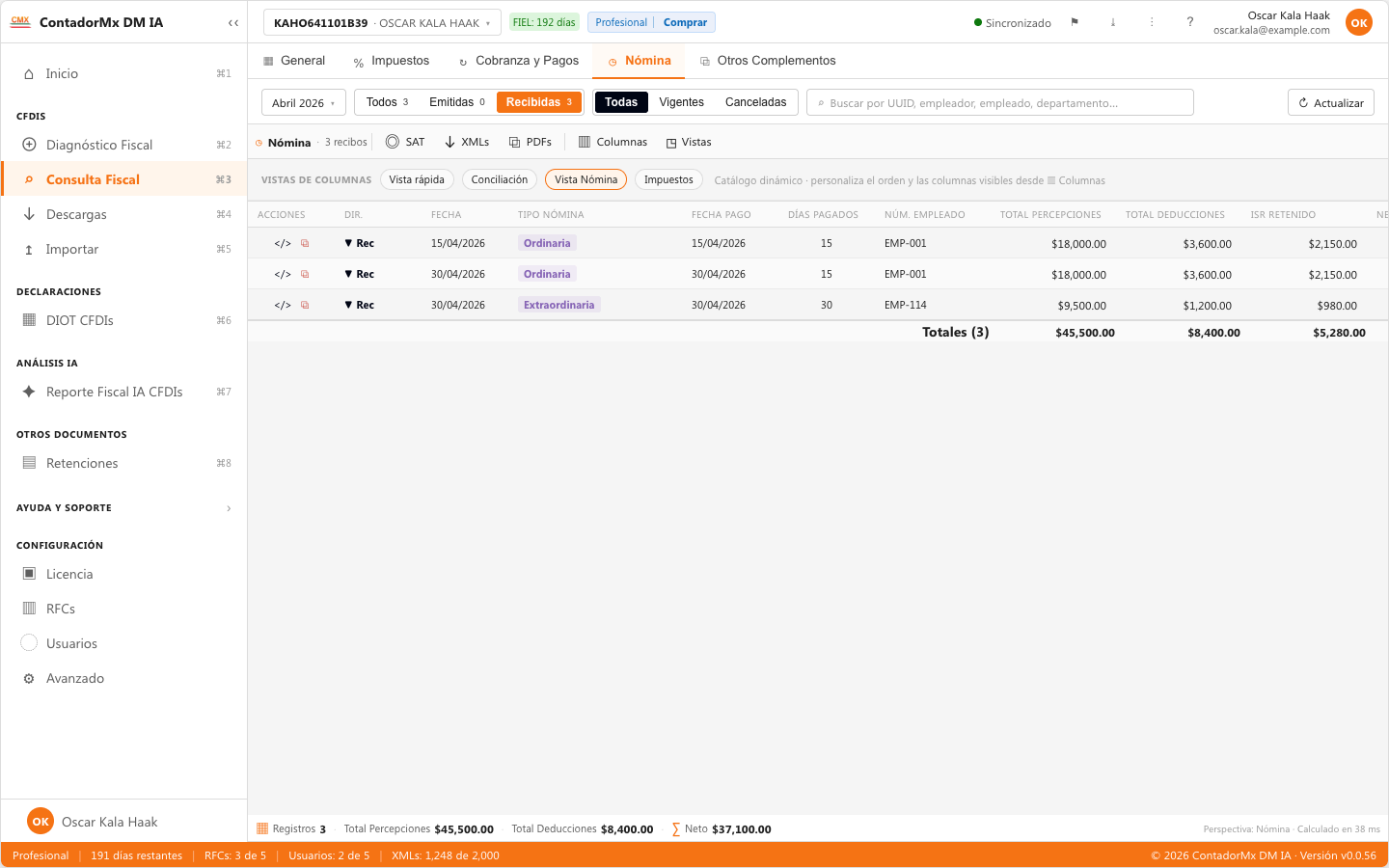Click the Actualizar button
The image size is (1389, 868).
click(1331, 102)
